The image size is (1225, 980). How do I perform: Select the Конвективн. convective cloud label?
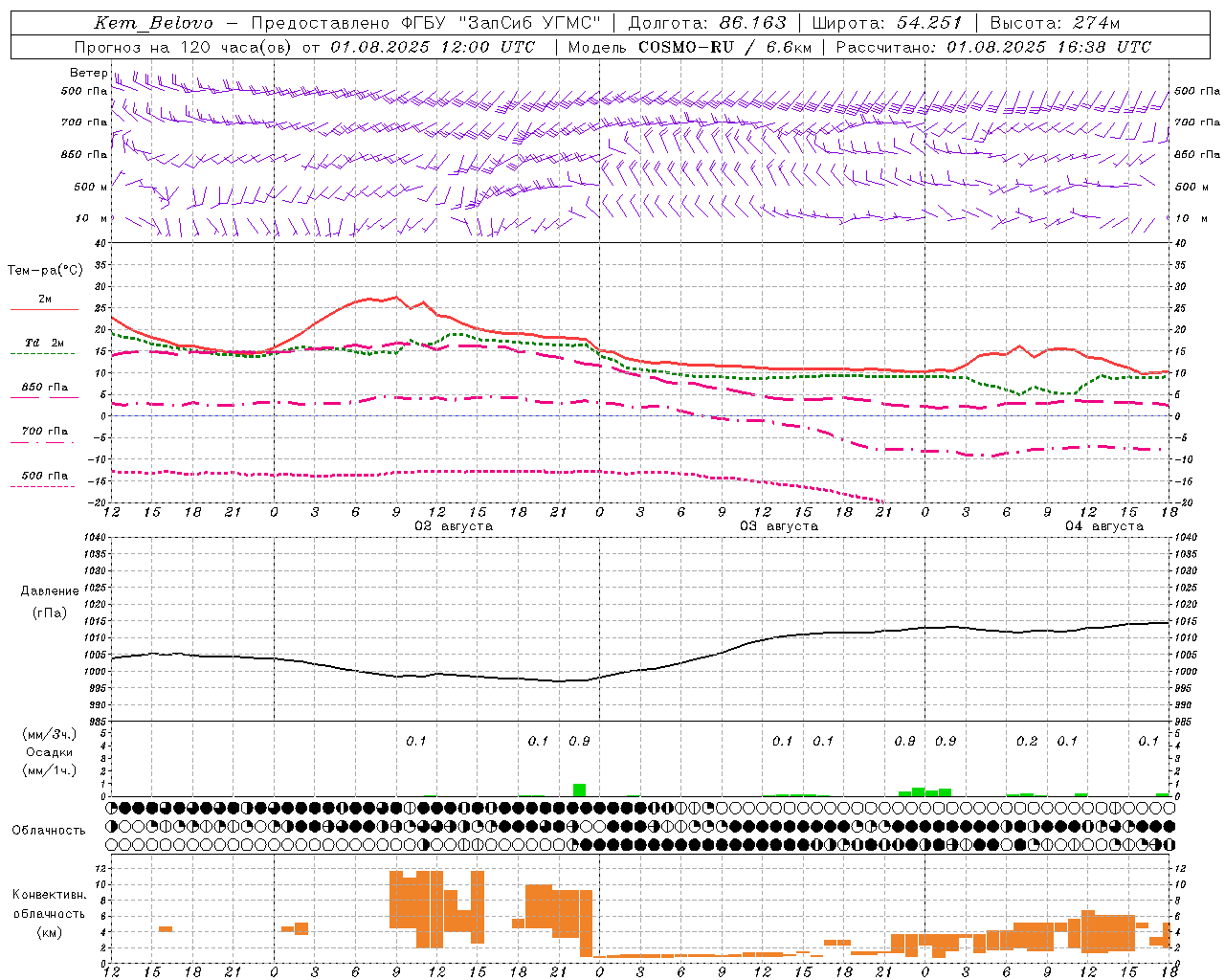[49, 896]
